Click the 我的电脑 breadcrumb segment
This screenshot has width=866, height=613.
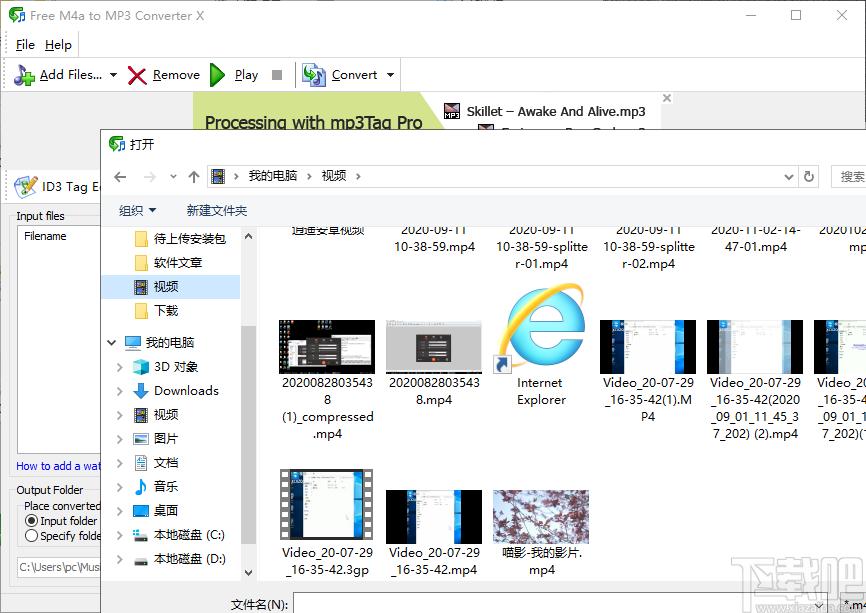click(272, 176)
